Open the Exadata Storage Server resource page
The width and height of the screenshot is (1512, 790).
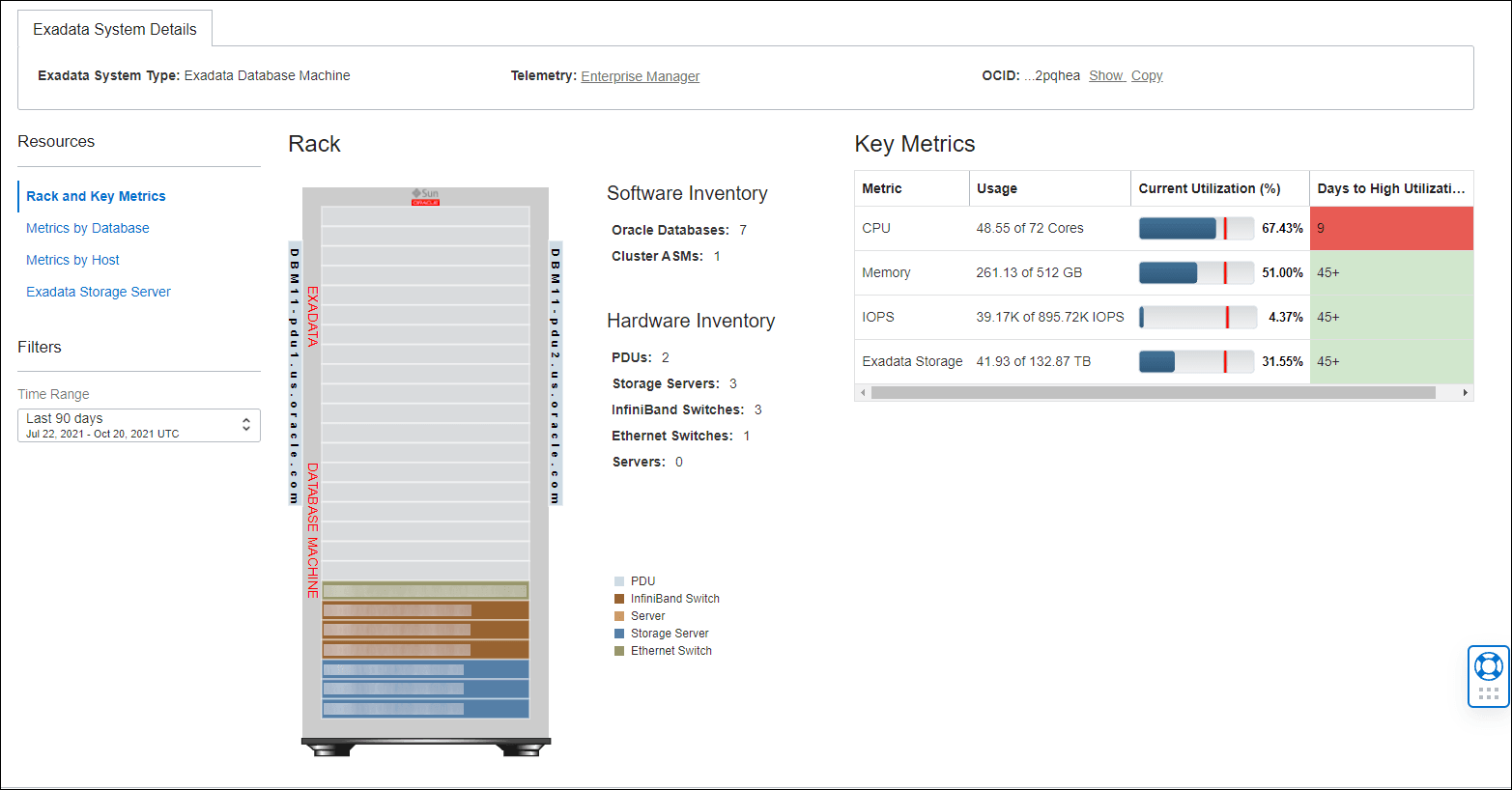tap(98, 291)
